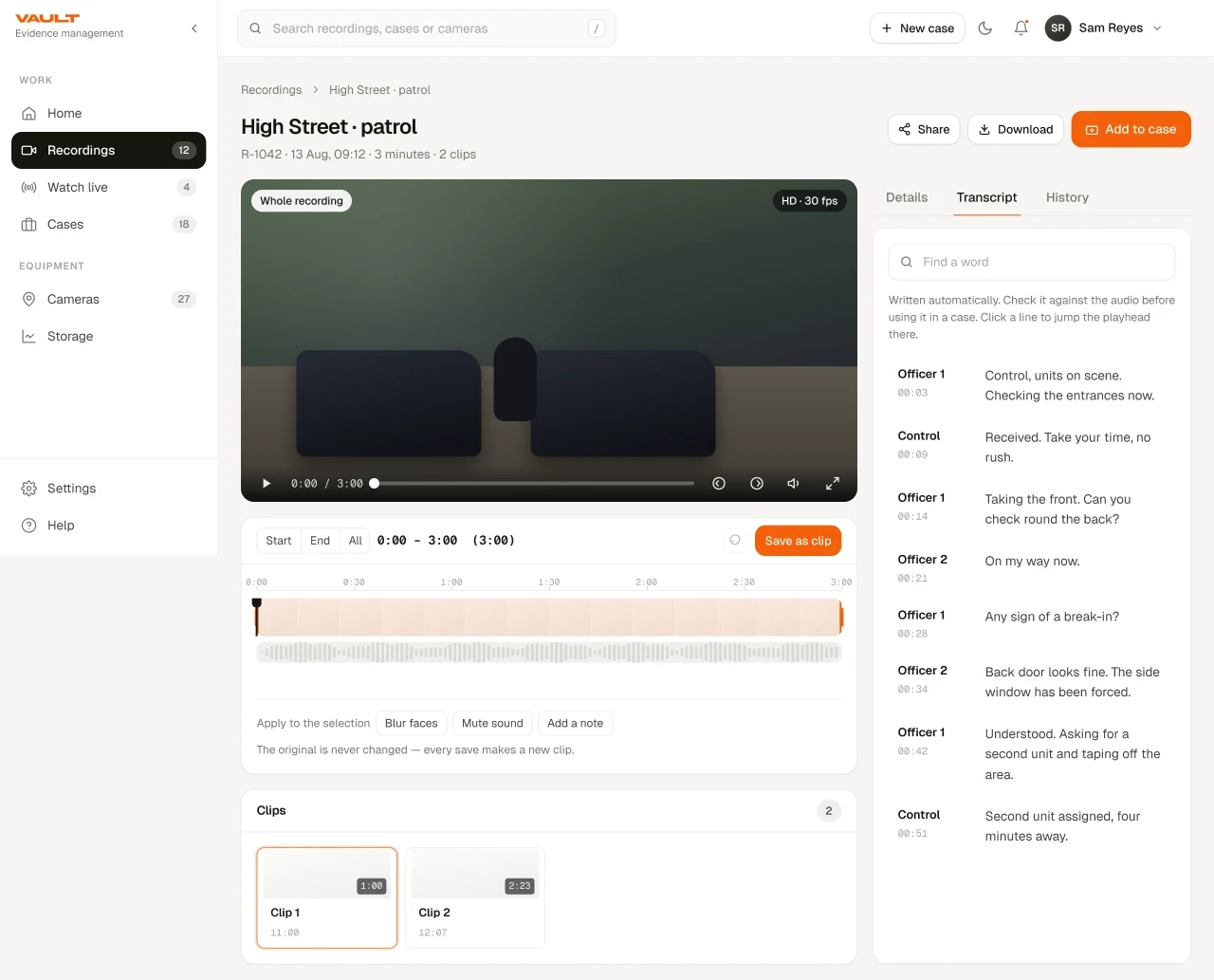Open the History tab
This screenshot has height=980, width=1214.
tap(1067, 197)
